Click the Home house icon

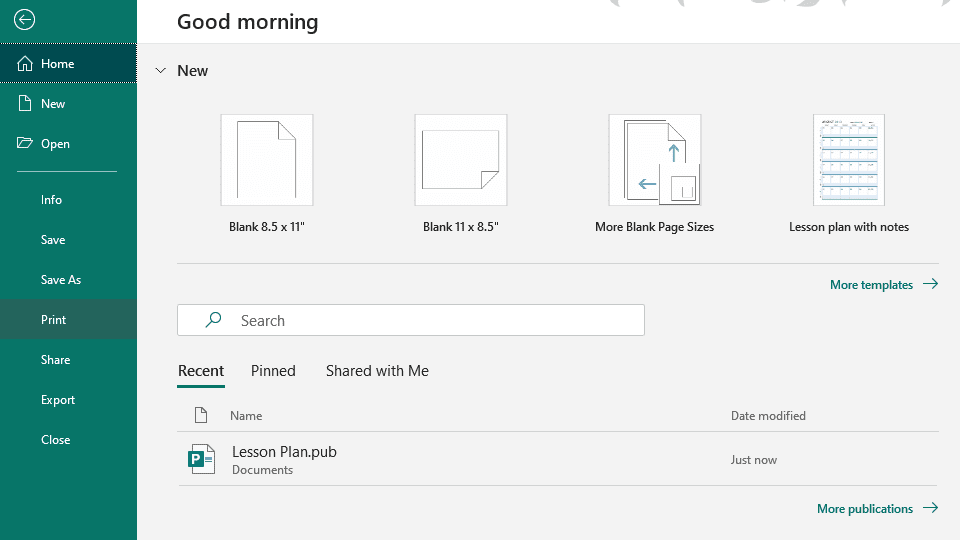click(25, 63)
